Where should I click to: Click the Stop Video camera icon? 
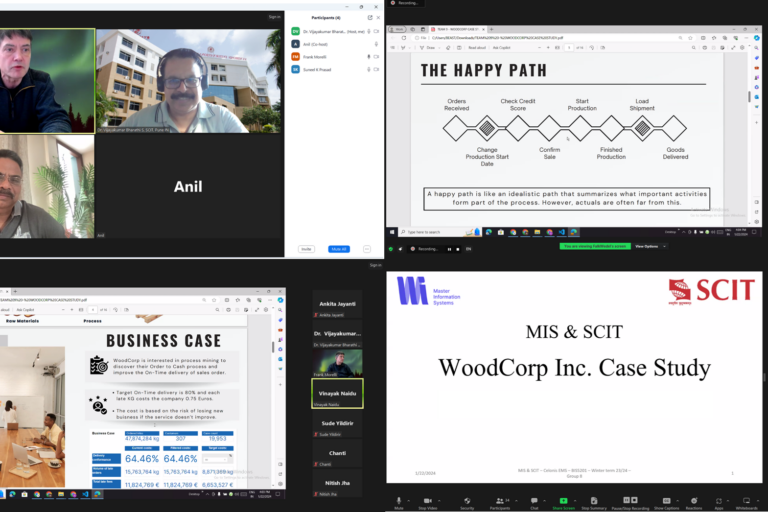[x=427, y=501]
